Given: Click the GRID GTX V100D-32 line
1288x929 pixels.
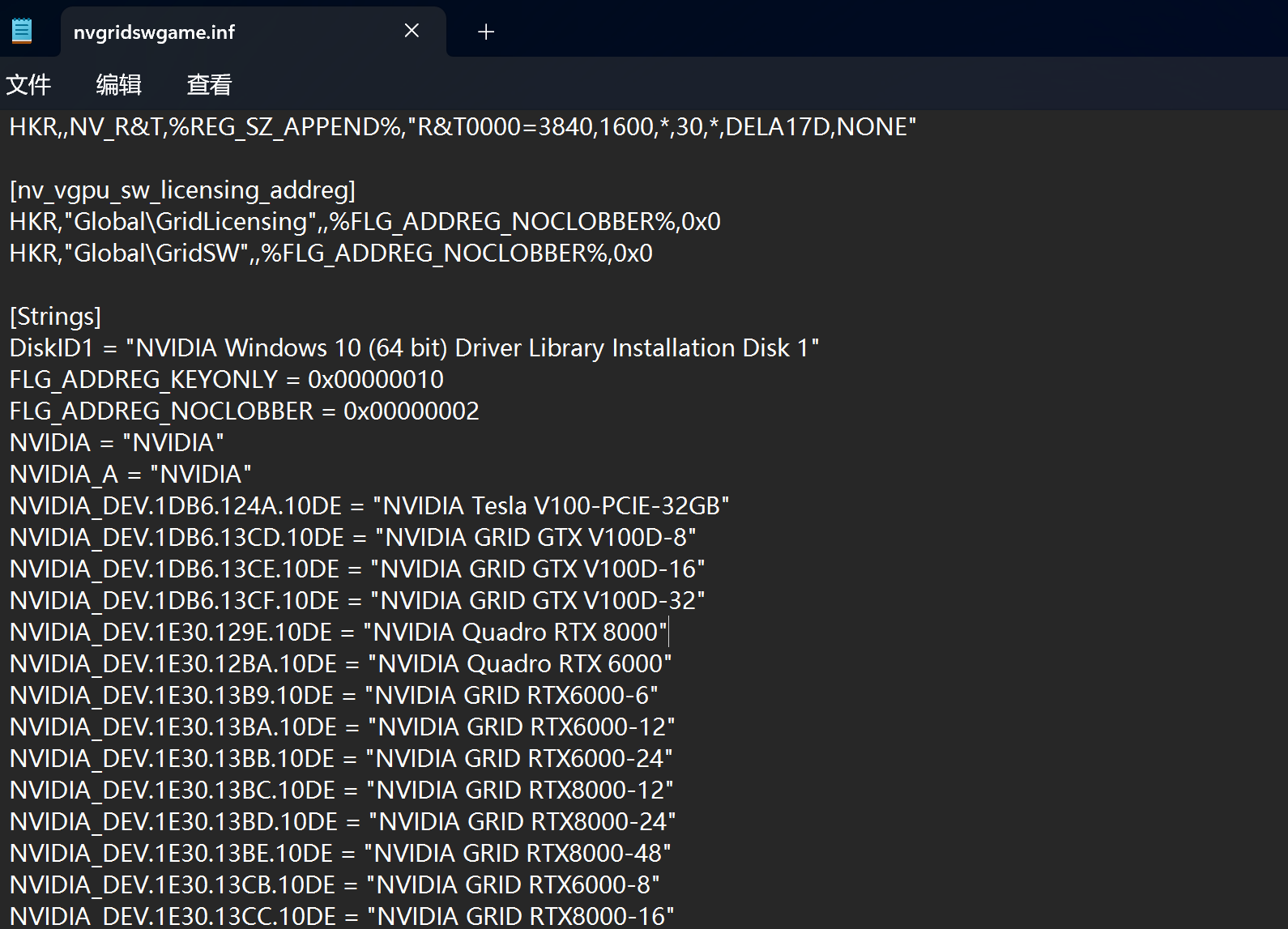Looking at the screenshot, I should (357, 601).
